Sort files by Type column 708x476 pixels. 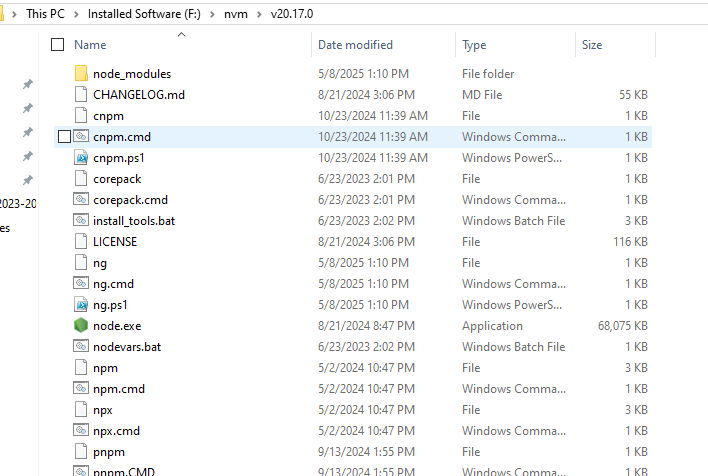coord(474,45)
